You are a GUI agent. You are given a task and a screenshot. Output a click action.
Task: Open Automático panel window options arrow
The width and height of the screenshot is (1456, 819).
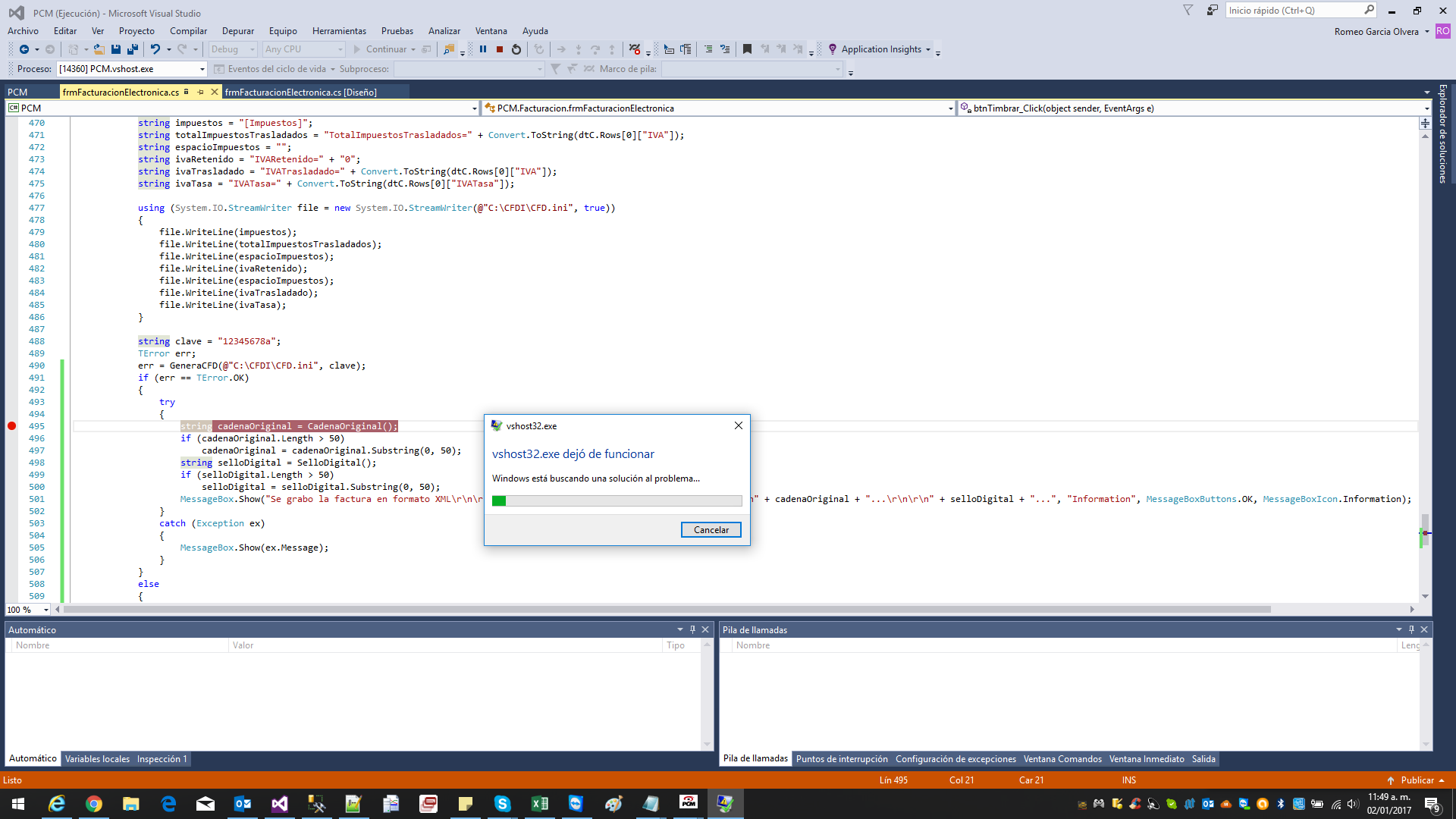[680, 629]
